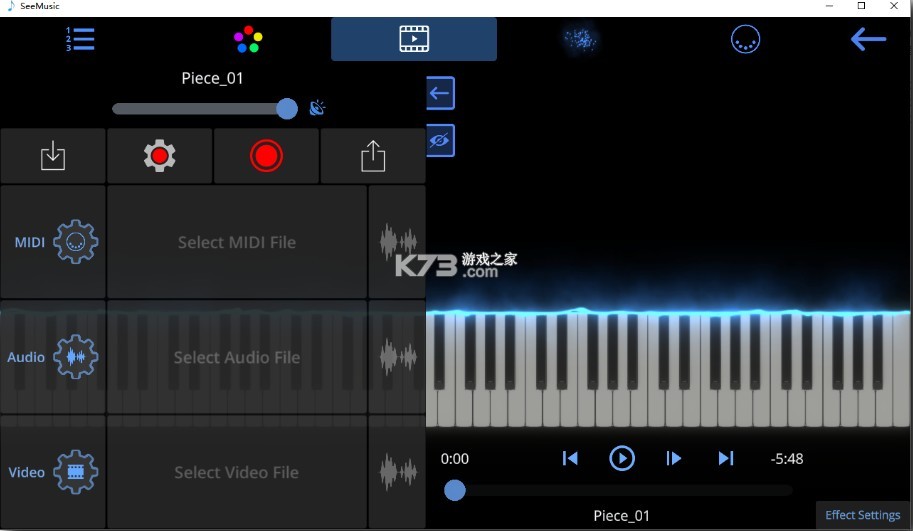Open MIDI settings gear icon
The image size is (913, 531).
pyautogui.click(x=76, y=242)
